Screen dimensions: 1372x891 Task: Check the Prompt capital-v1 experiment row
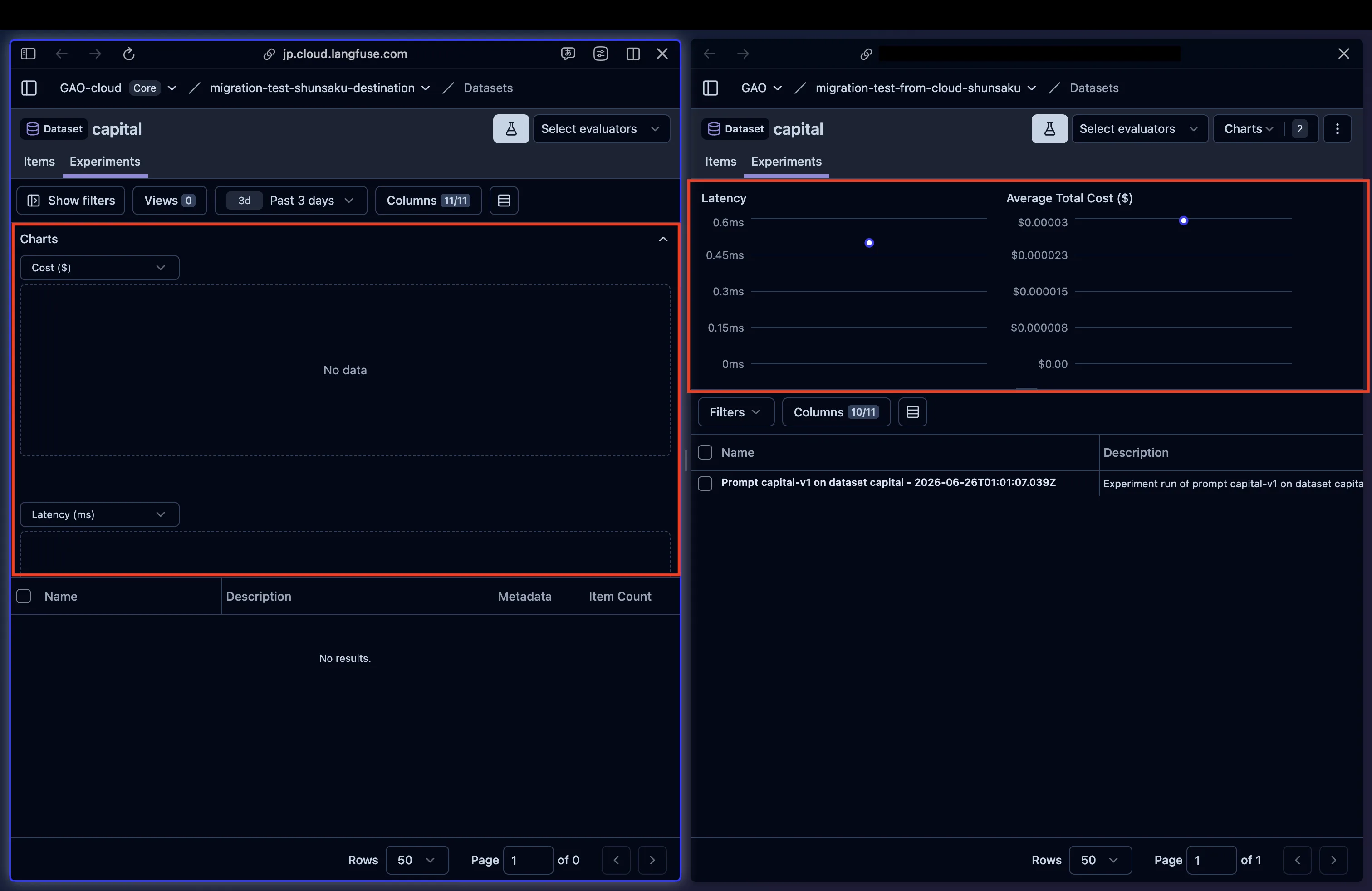point(705,483)
